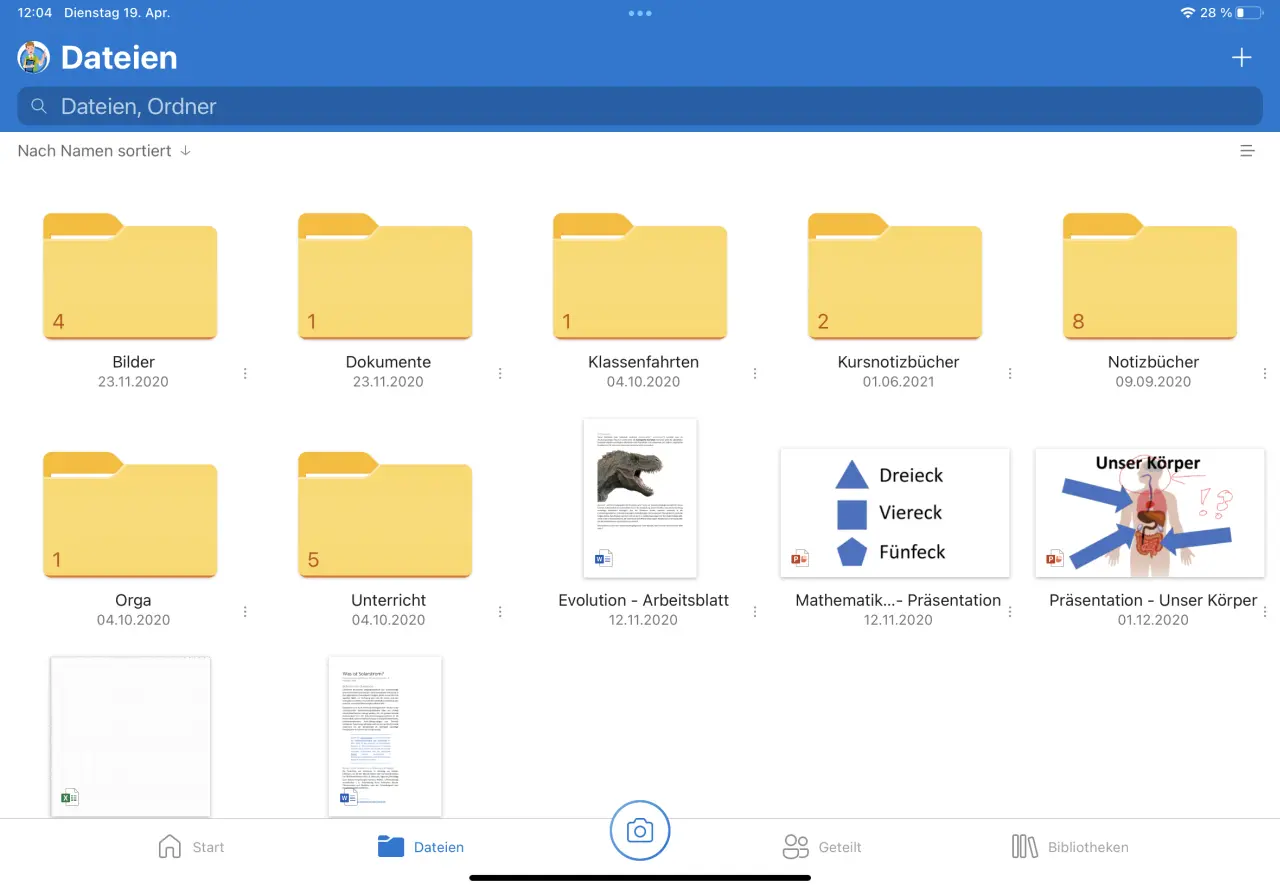
Task: Open the three-dot menu for Evolution - Arbeitsblatt
Action: point(755,611)
